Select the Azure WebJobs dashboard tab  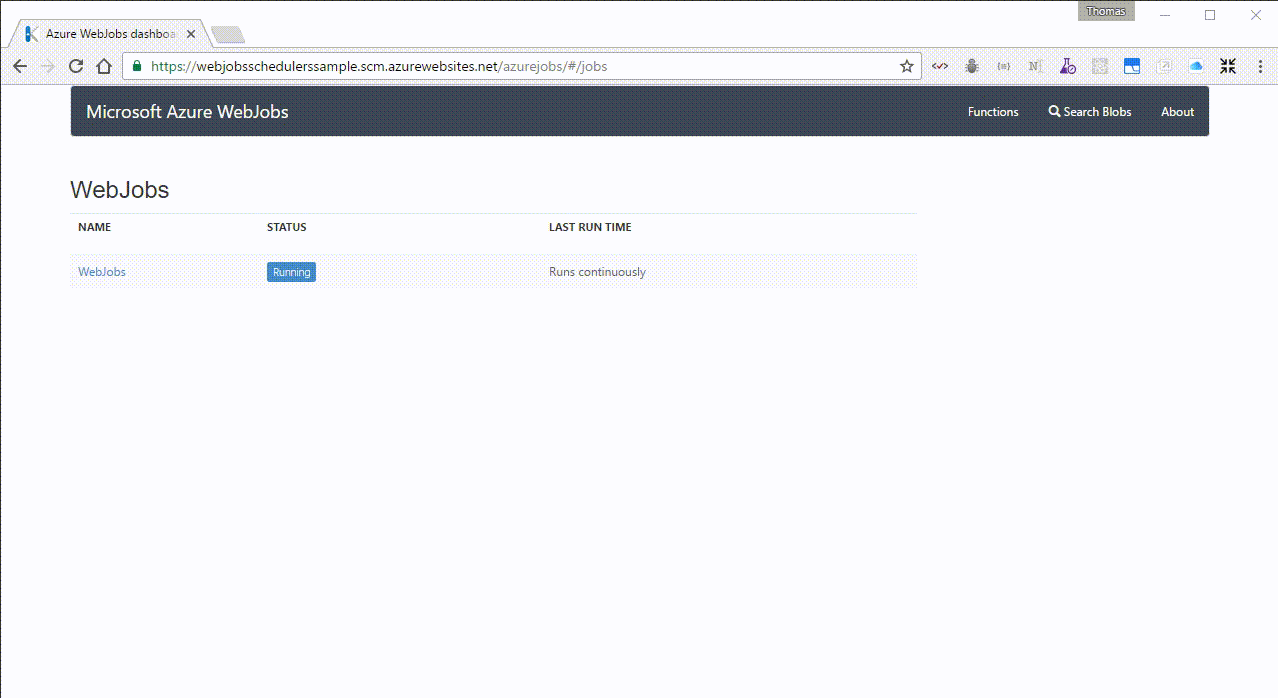coord(110,34)
